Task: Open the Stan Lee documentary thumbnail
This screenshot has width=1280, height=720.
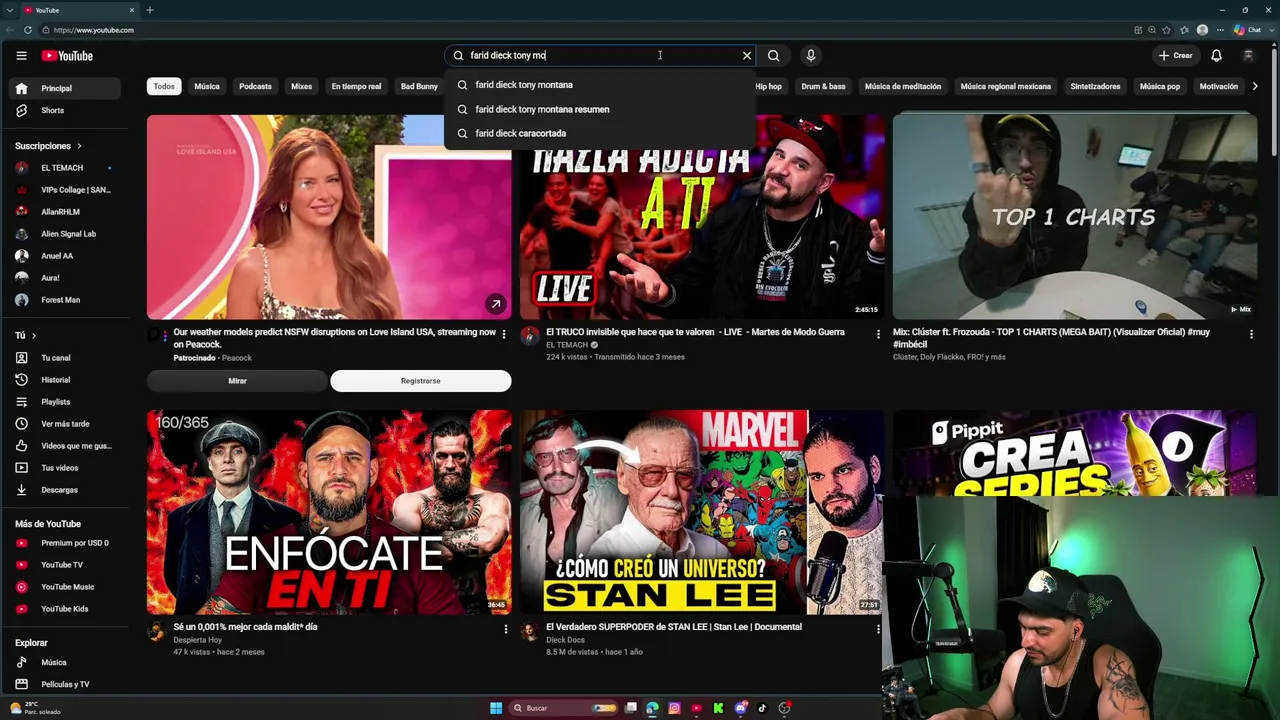Action: (702, 512)
